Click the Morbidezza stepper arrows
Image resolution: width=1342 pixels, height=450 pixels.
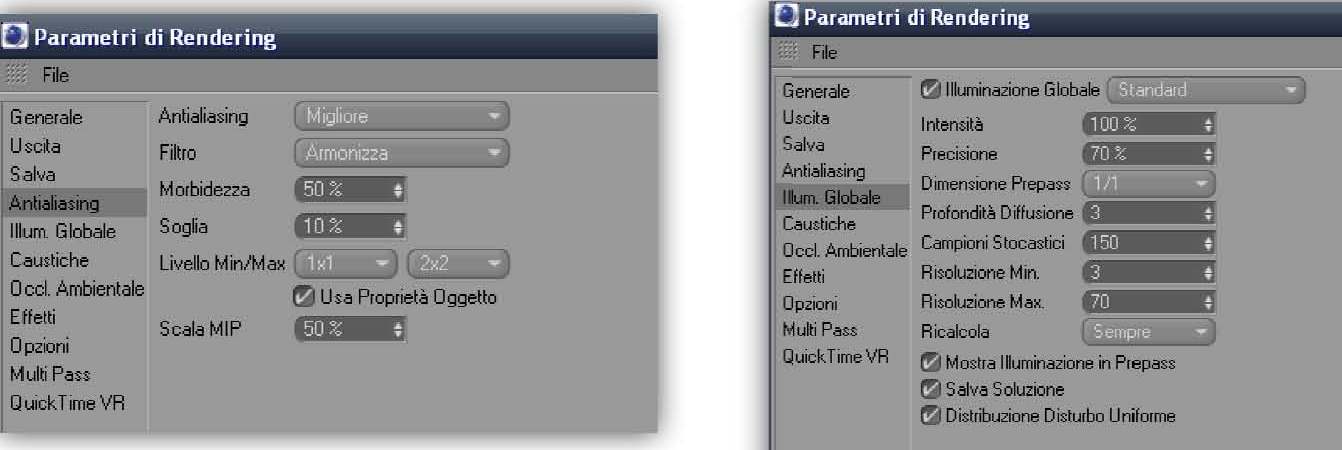pos(399,190)
